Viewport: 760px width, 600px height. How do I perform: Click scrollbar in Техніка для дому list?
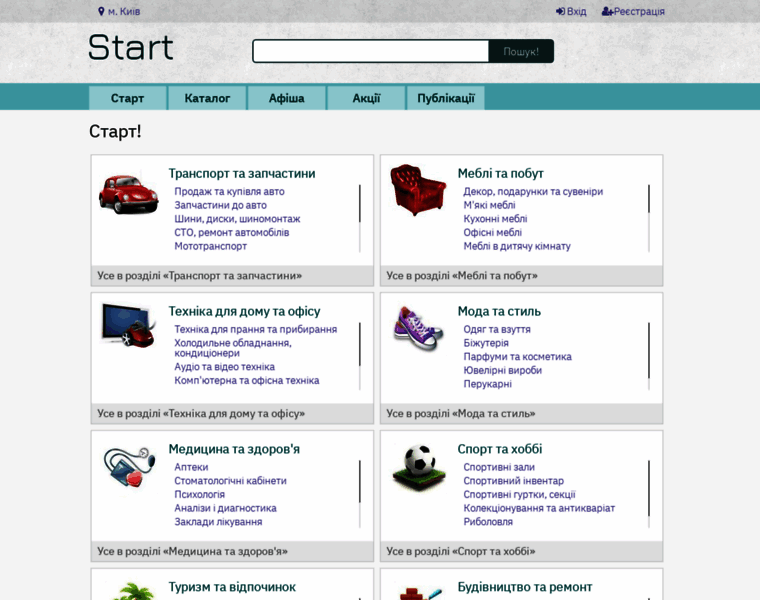[360, 344]
